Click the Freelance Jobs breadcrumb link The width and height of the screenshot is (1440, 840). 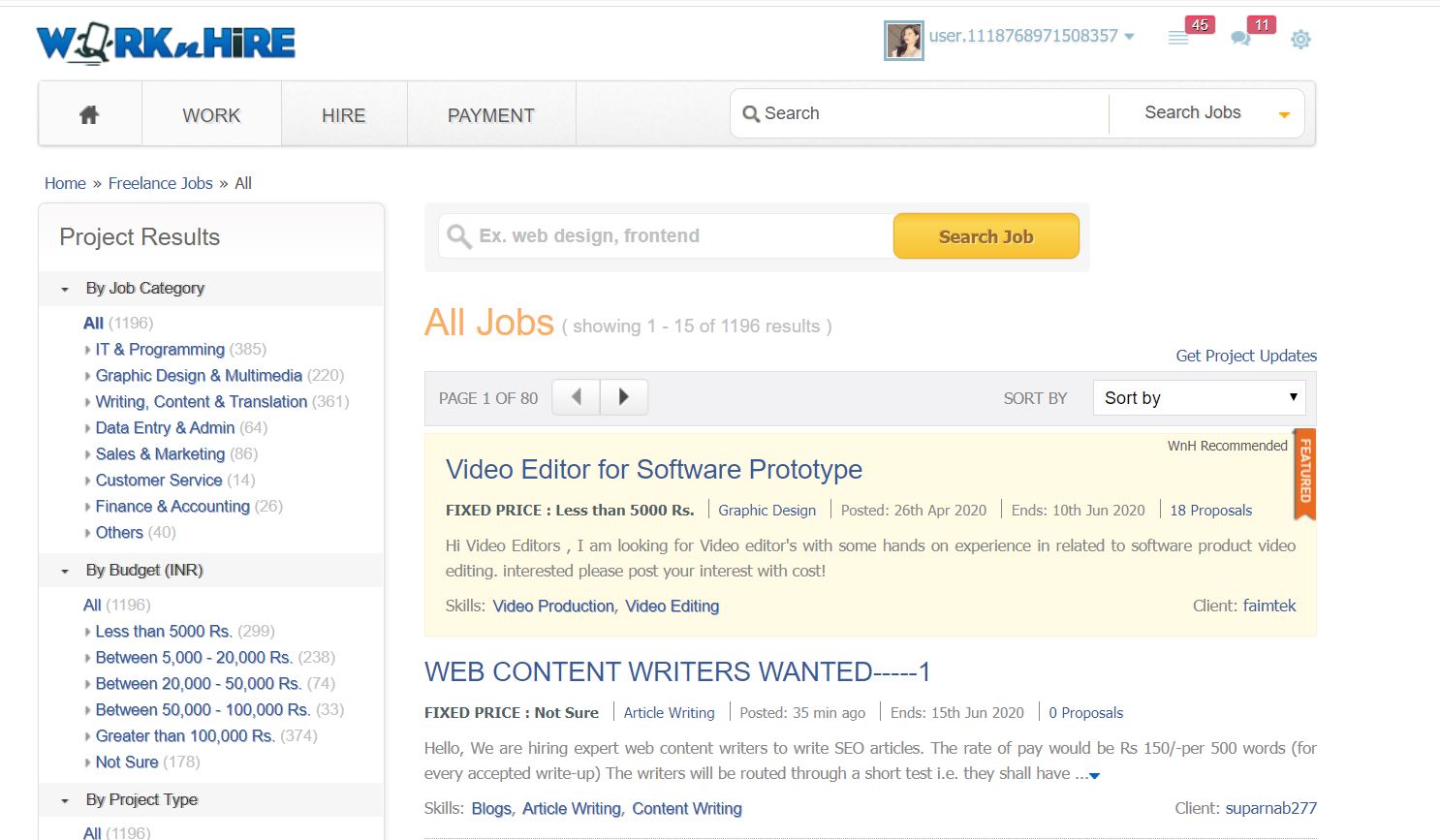tap(160, 183)
